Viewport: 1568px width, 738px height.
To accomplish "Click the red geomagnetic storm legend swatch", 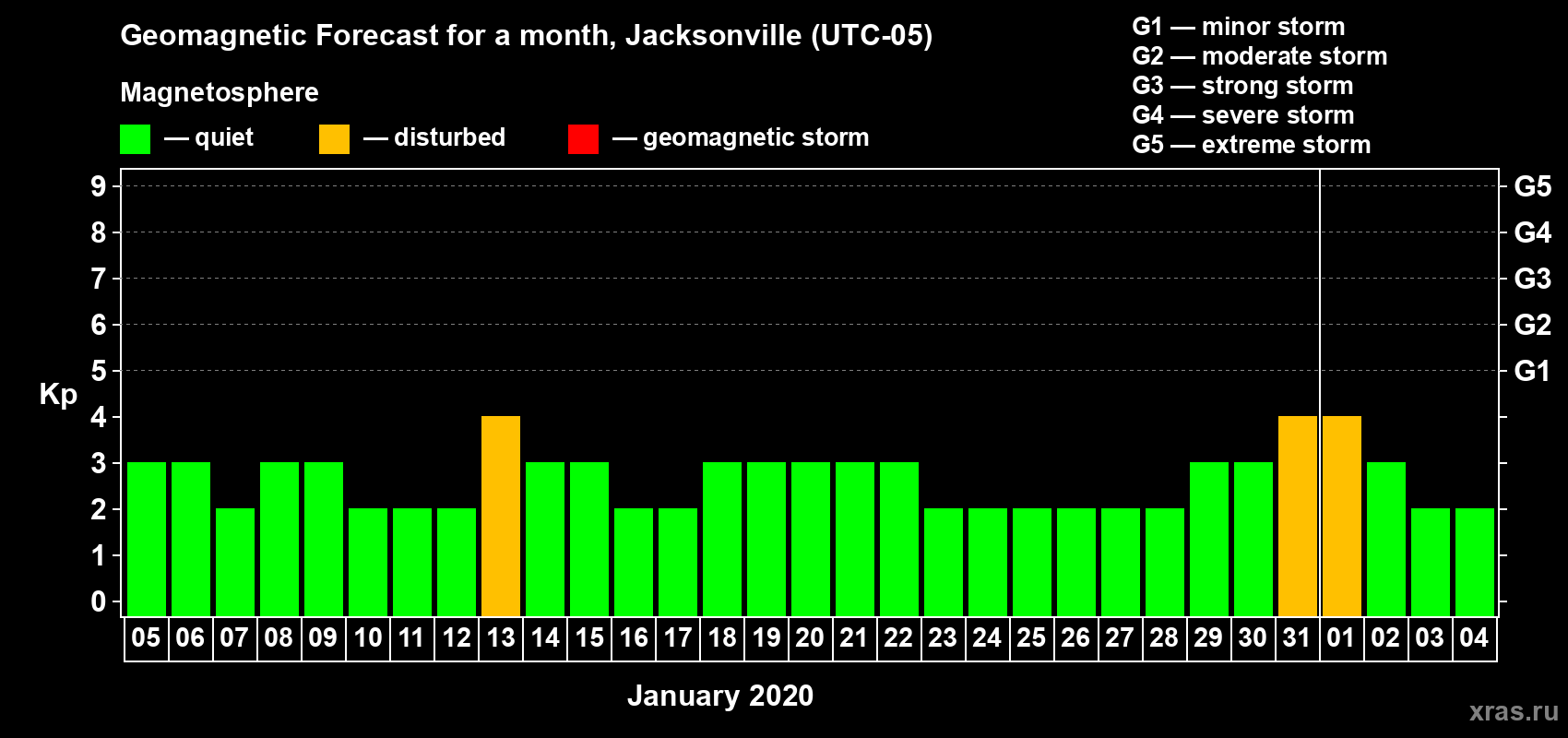I will pos(583,139).
